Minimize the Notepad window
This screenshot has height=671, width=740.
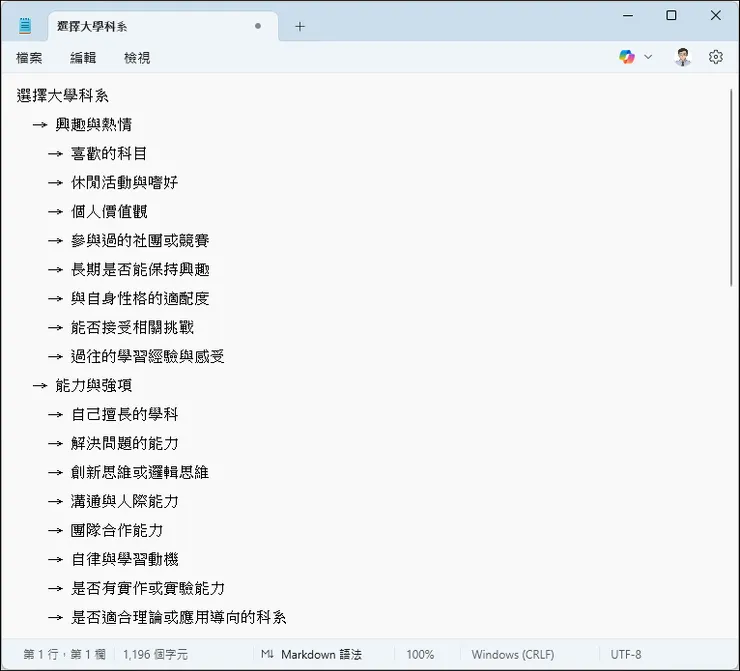click(x=628, y=16)
